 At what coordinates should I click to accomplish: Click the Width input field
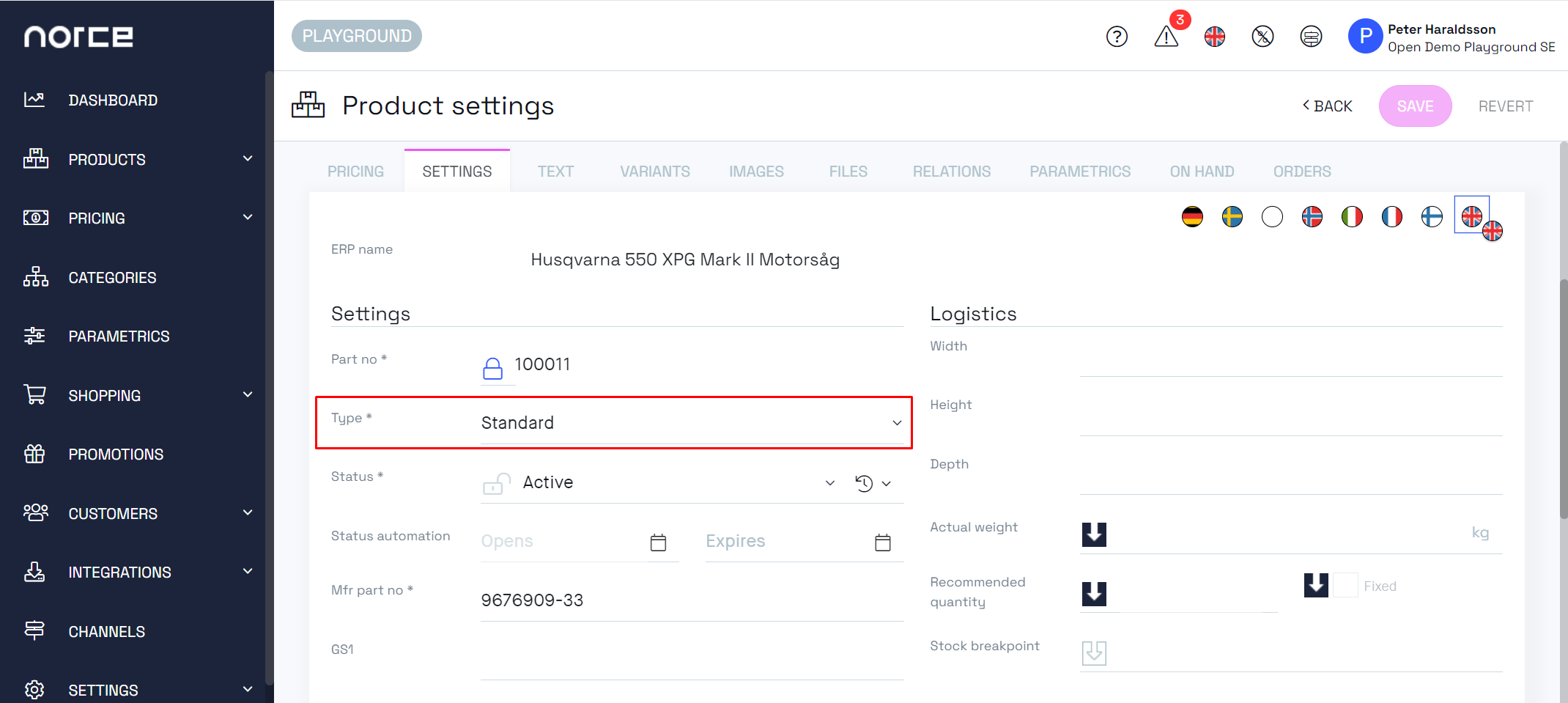coord(1290,356)
